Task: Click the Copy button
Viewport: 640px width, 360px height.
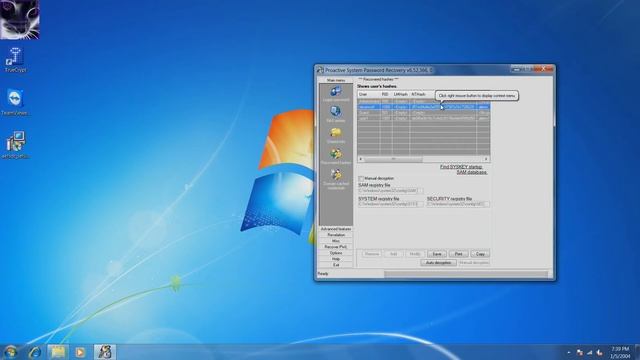Action: 480,254
